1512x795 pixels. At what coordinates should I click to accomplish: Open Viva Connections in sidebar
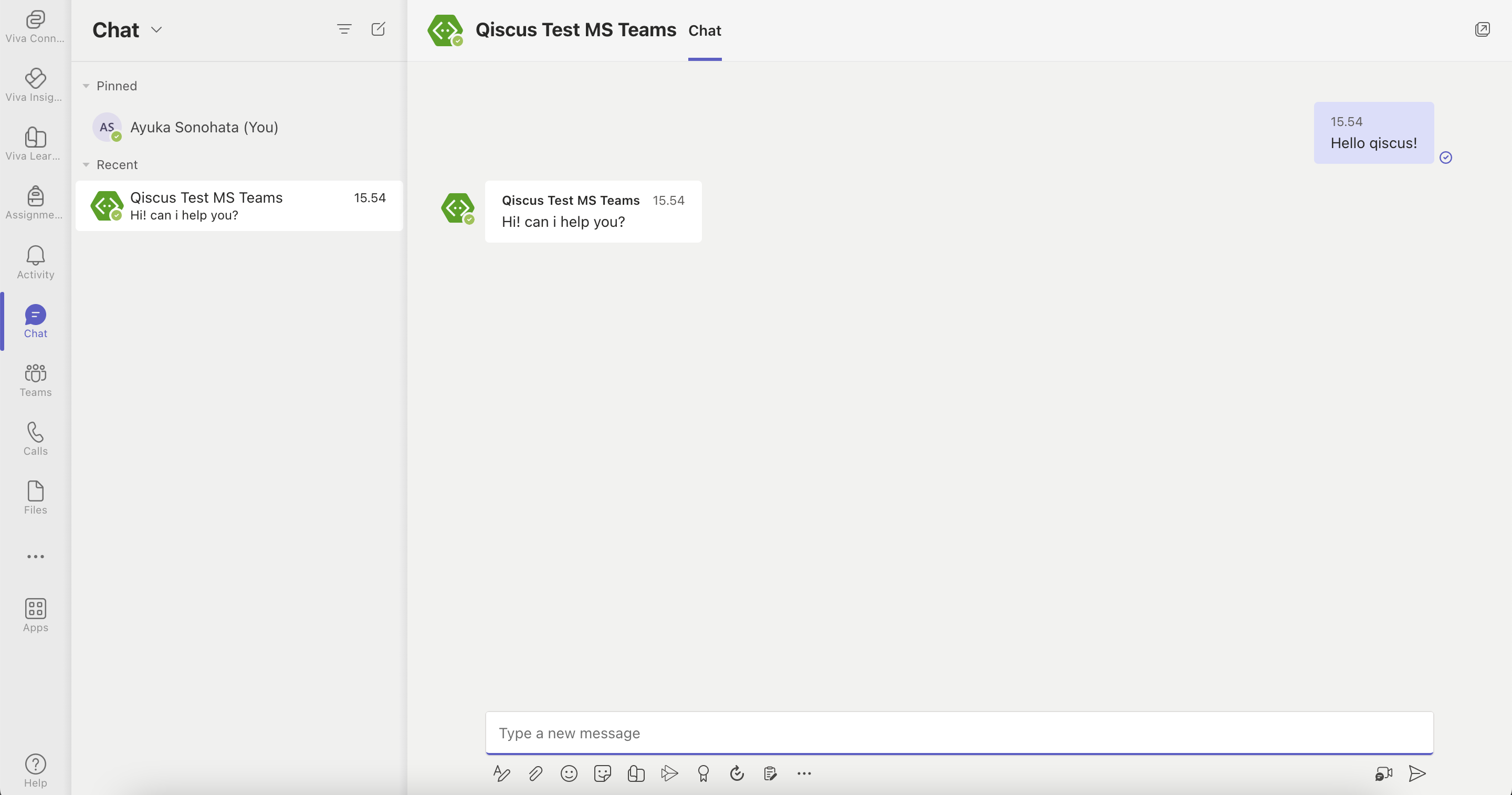coord(35,27)
